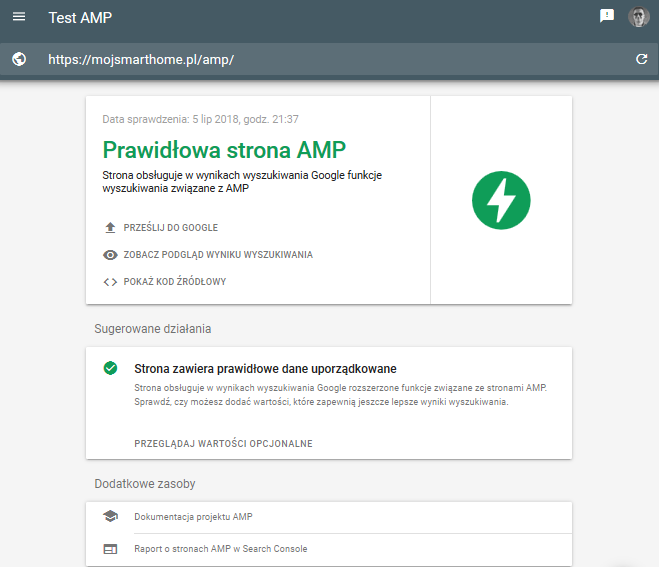Click the Test AMP page title
659x567 pixels.
click(80, 18)
